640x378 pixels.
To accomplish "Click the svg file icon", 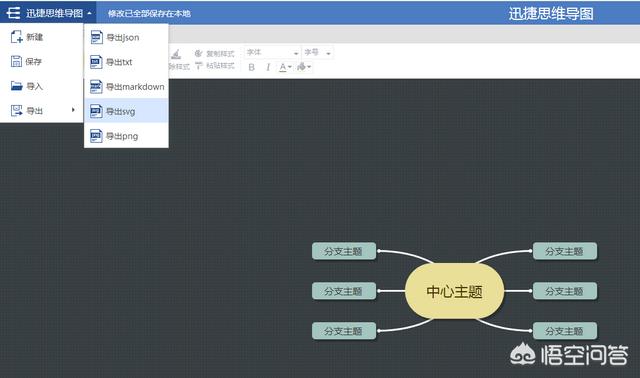I will coord(96,111).
